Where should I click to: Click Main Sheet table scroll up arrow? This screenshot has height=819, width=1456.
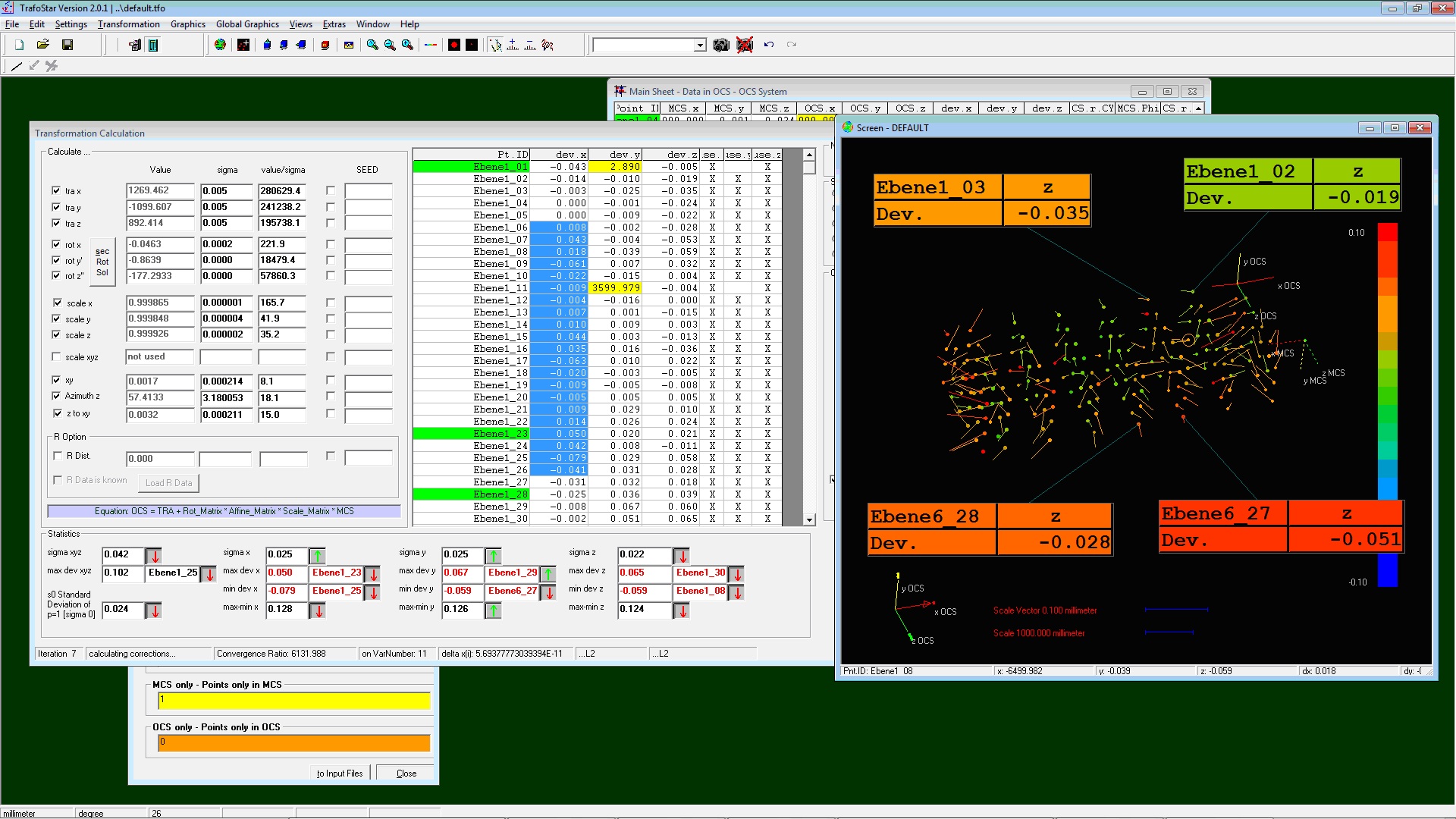tap(1199, 108)
